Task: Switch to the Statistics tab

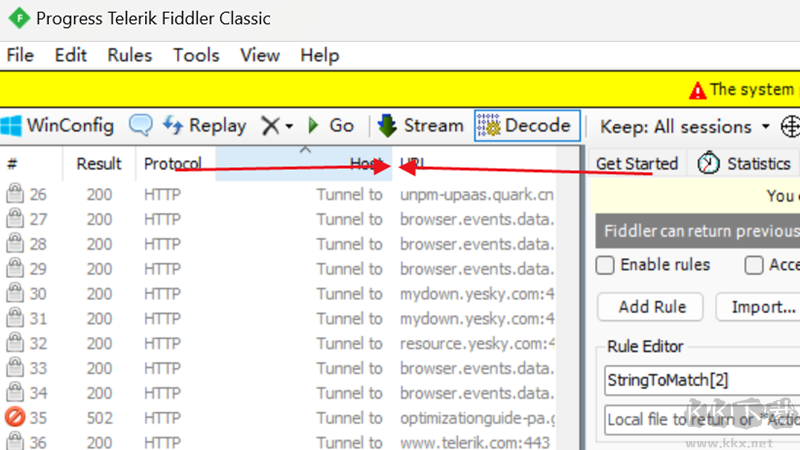Action: 745,164
